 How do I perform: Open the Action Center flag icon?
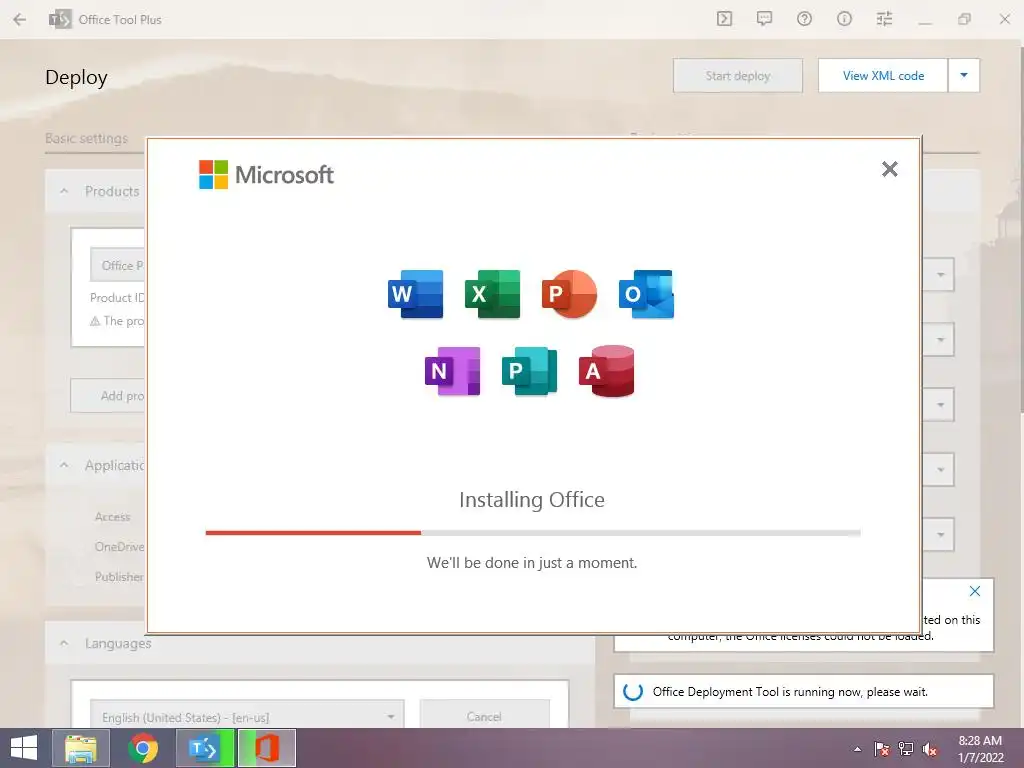(882, 749)
